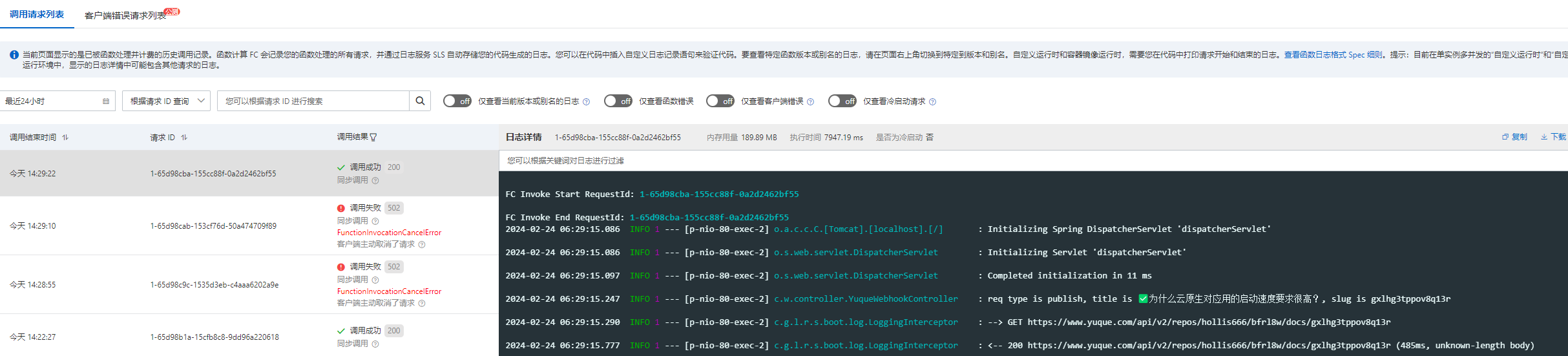Sort by 调用结束时间 using the sort icon

point(65,138)
